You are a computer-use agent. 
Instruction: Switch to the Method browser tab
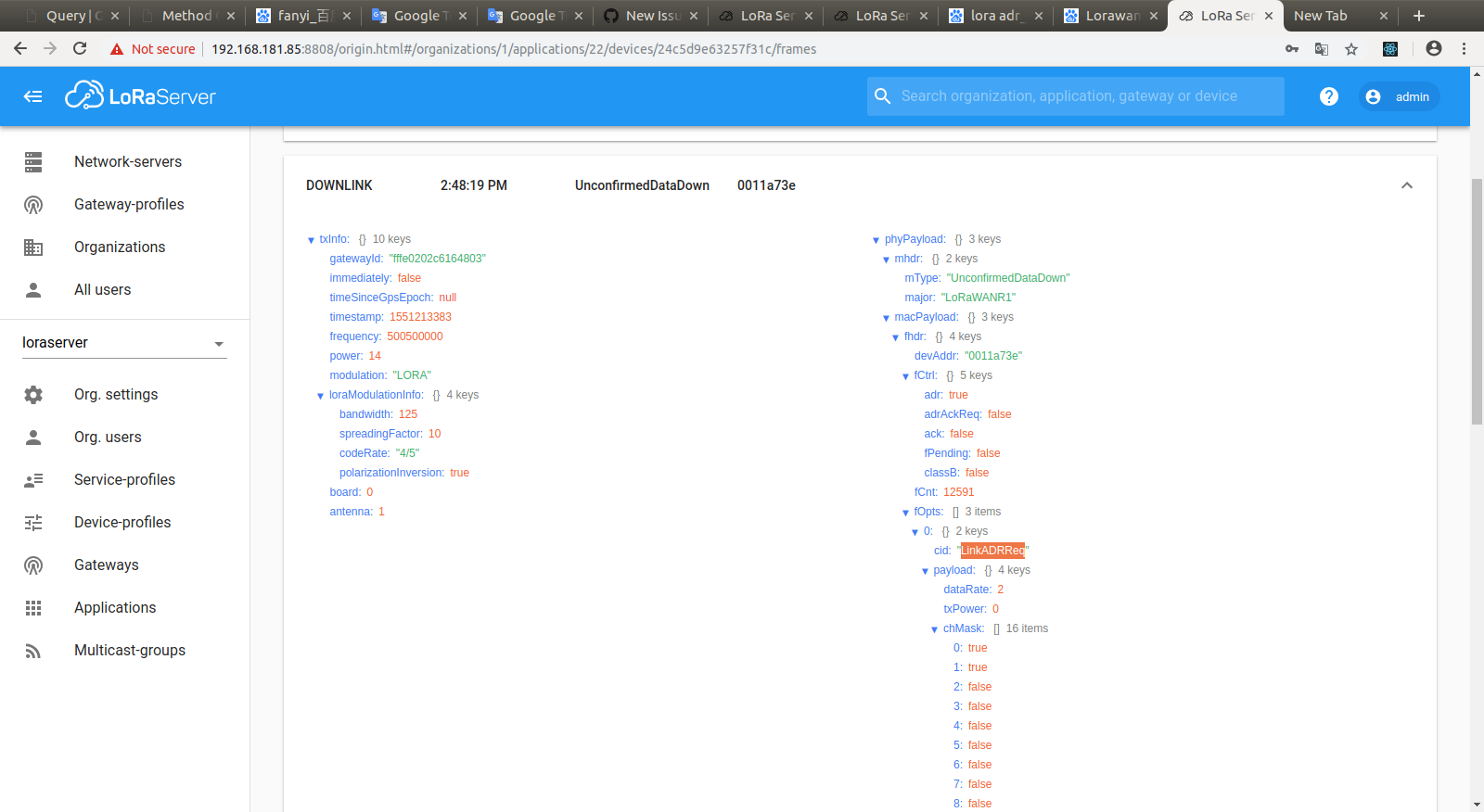[186, 16]
